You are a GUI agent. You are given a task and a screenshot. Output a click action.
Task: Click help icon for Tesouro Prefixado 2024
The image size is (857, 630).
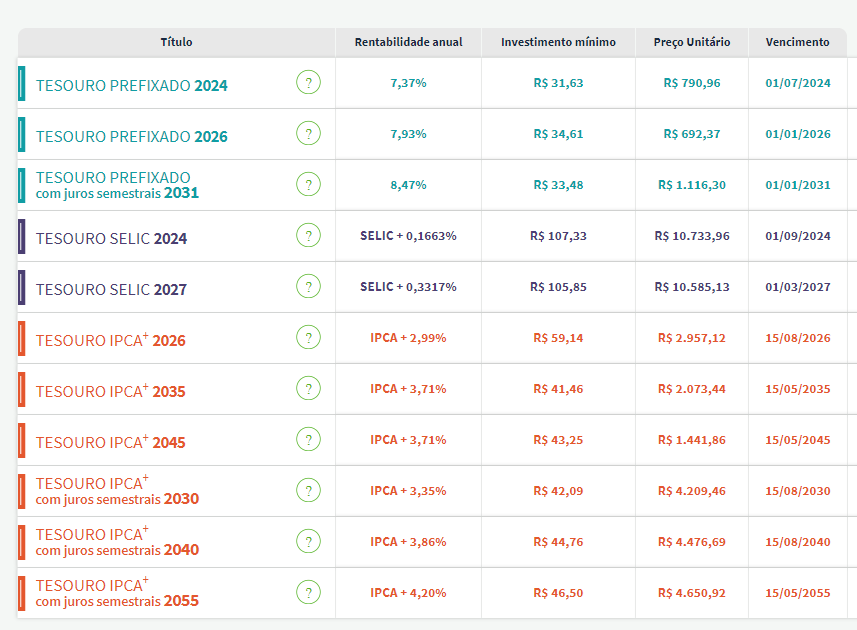coord(308,83)
